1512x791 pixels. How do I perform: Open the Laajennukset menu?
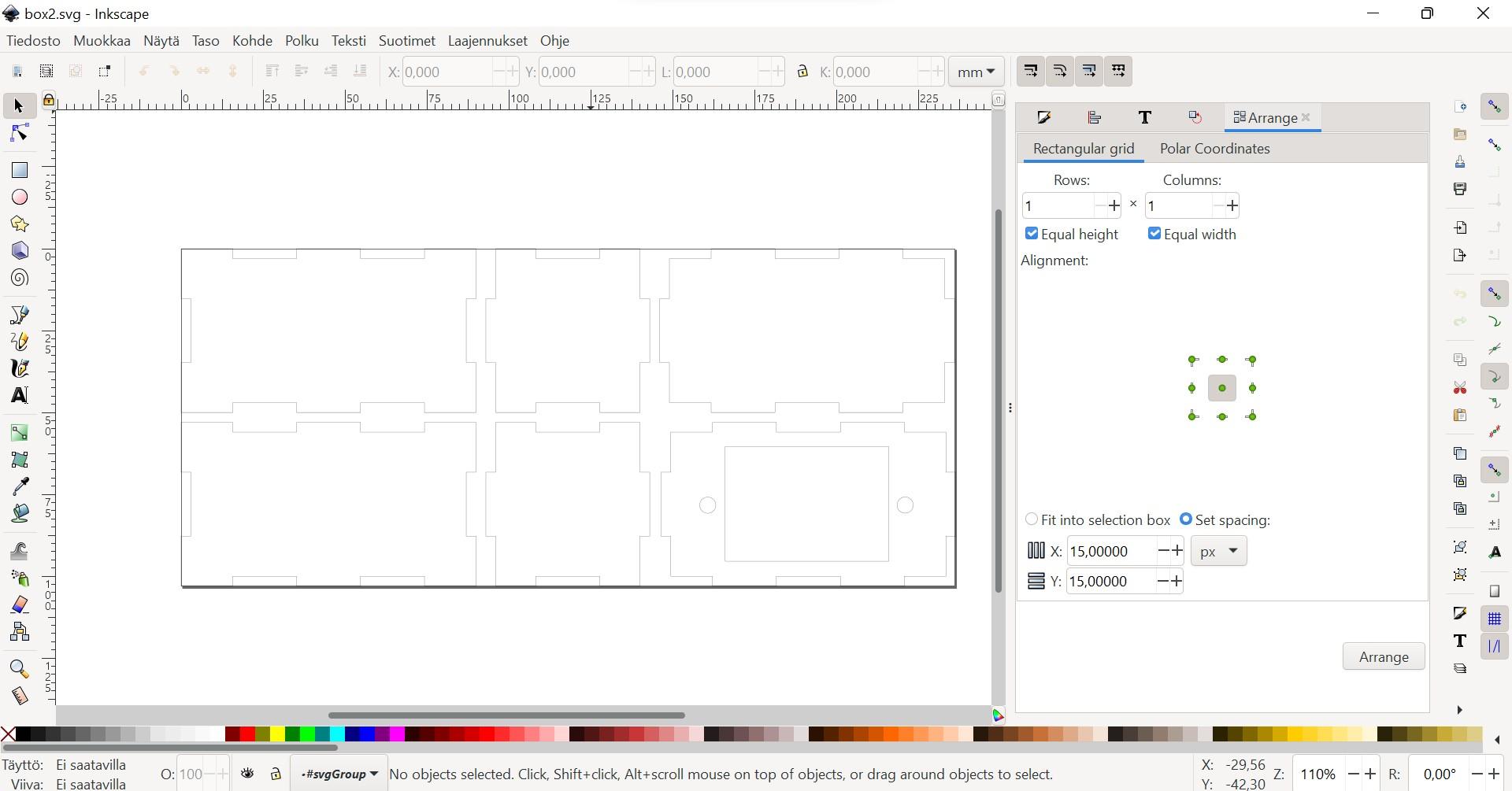click(487, 41)
